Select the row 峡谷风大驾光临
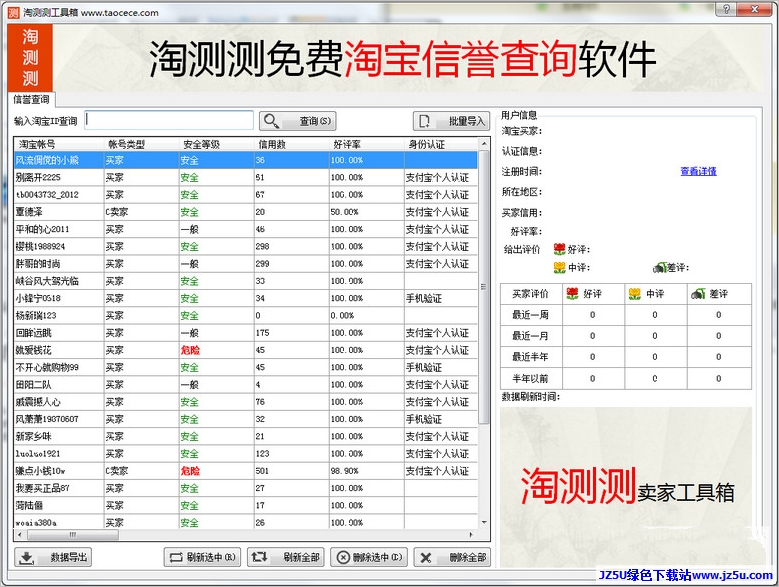The height and width of the screenshot is (587, 779). tap(246, 281)
